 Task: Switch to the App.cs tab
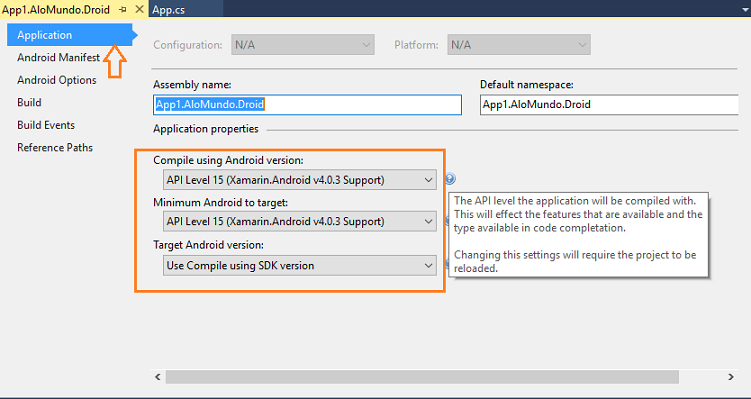click(169, 9)
